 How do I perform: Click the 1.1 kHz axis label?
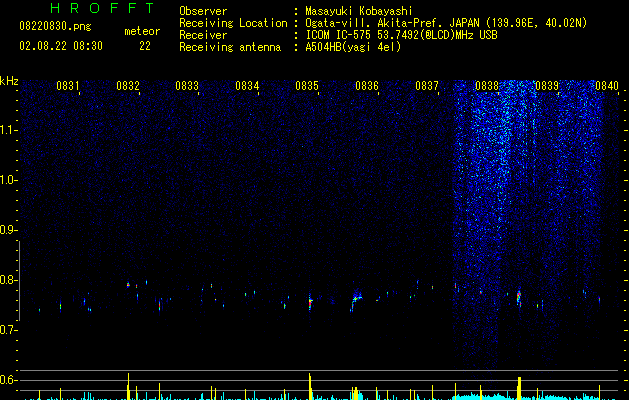click(x=8, y=130)
